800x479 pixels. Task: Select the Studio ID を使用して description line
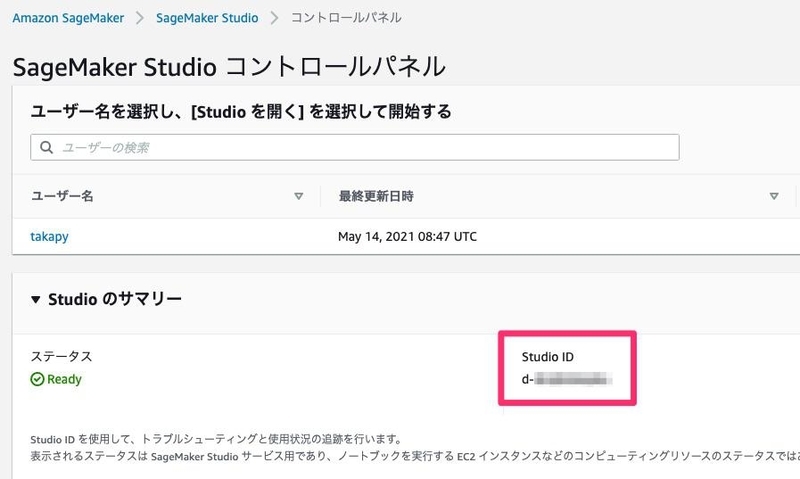[x=217, y=439]
